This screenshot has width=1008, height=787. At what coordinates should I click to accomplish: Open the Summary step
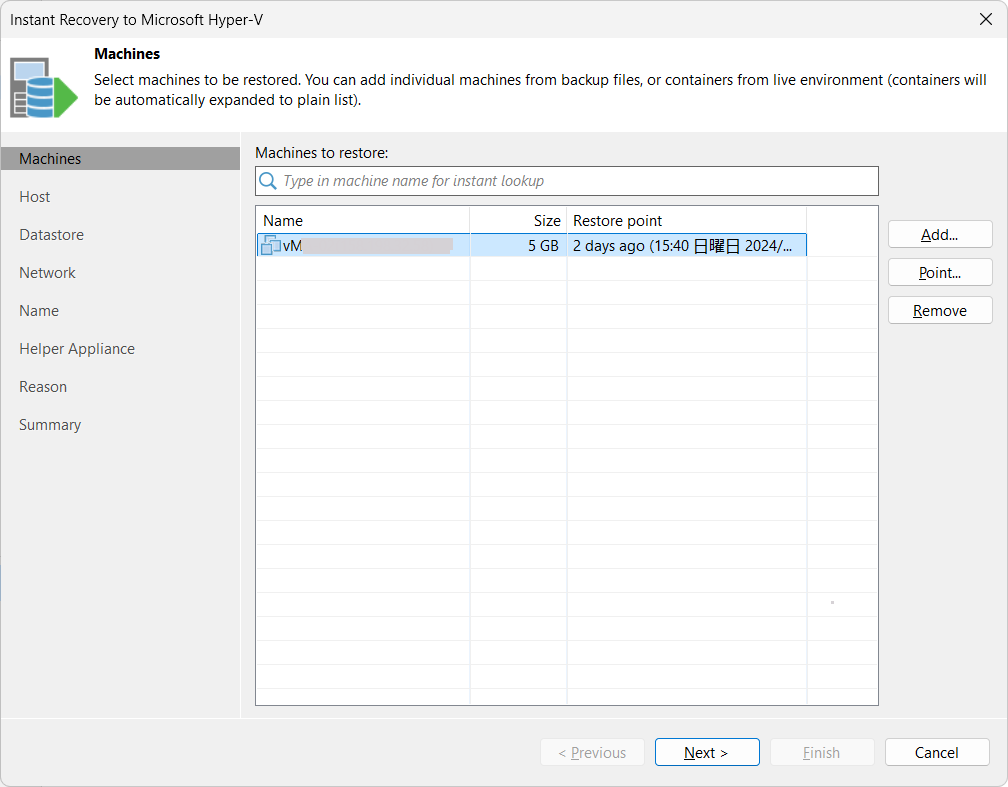pos(50,424)
